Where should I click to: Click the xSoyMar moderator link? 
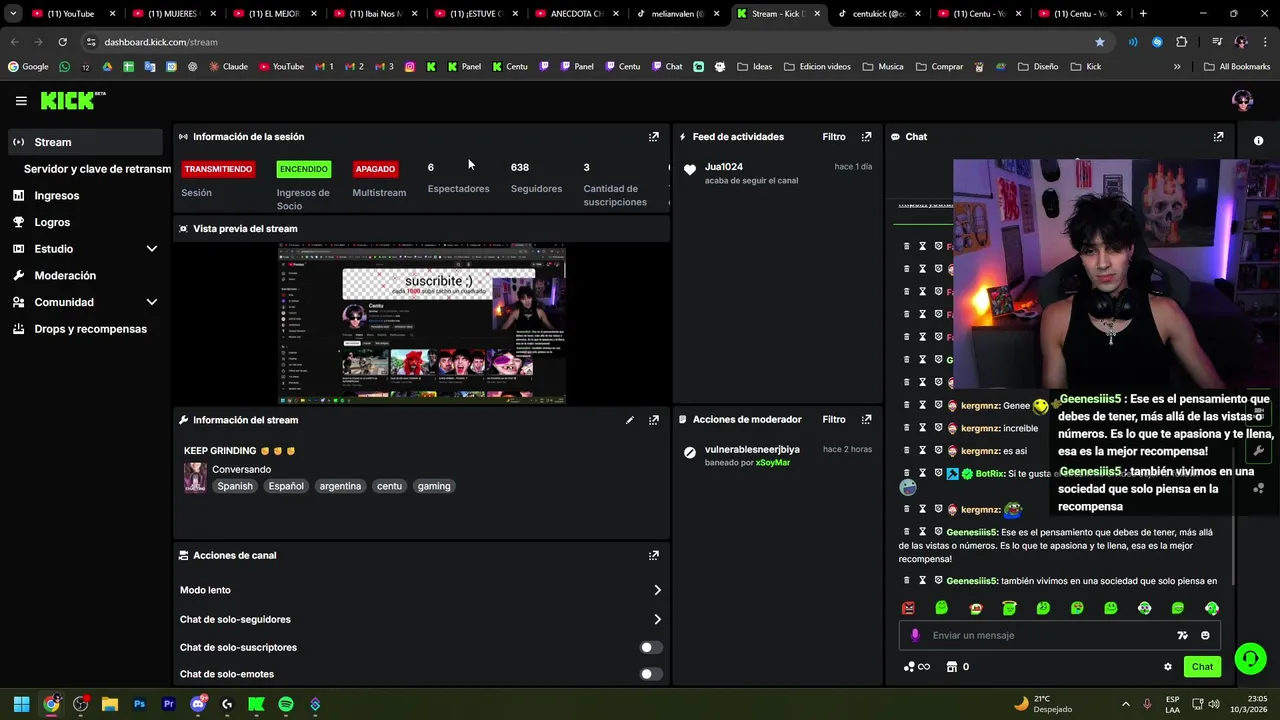pyautogui.click(x=773, y=463)
